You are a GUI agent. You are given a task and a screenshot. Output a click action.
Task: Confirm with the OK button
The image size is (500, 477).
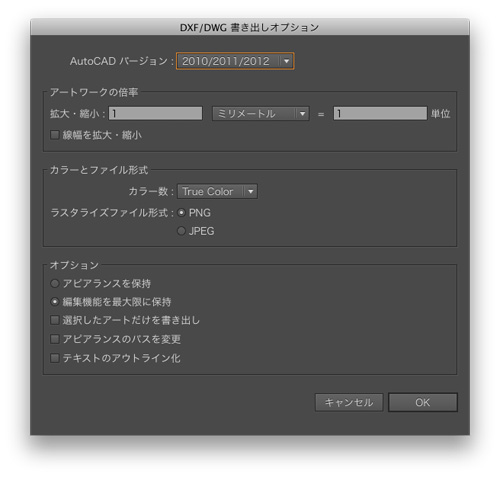[x=423, y=402]
